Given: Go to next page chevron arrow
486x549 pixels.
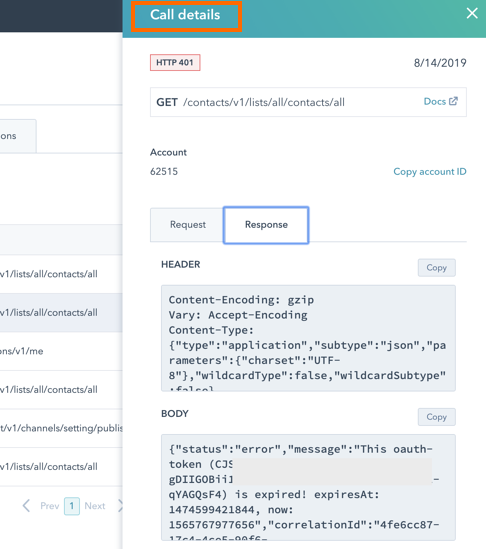Looking at the screenshot, I should (120, 506).
